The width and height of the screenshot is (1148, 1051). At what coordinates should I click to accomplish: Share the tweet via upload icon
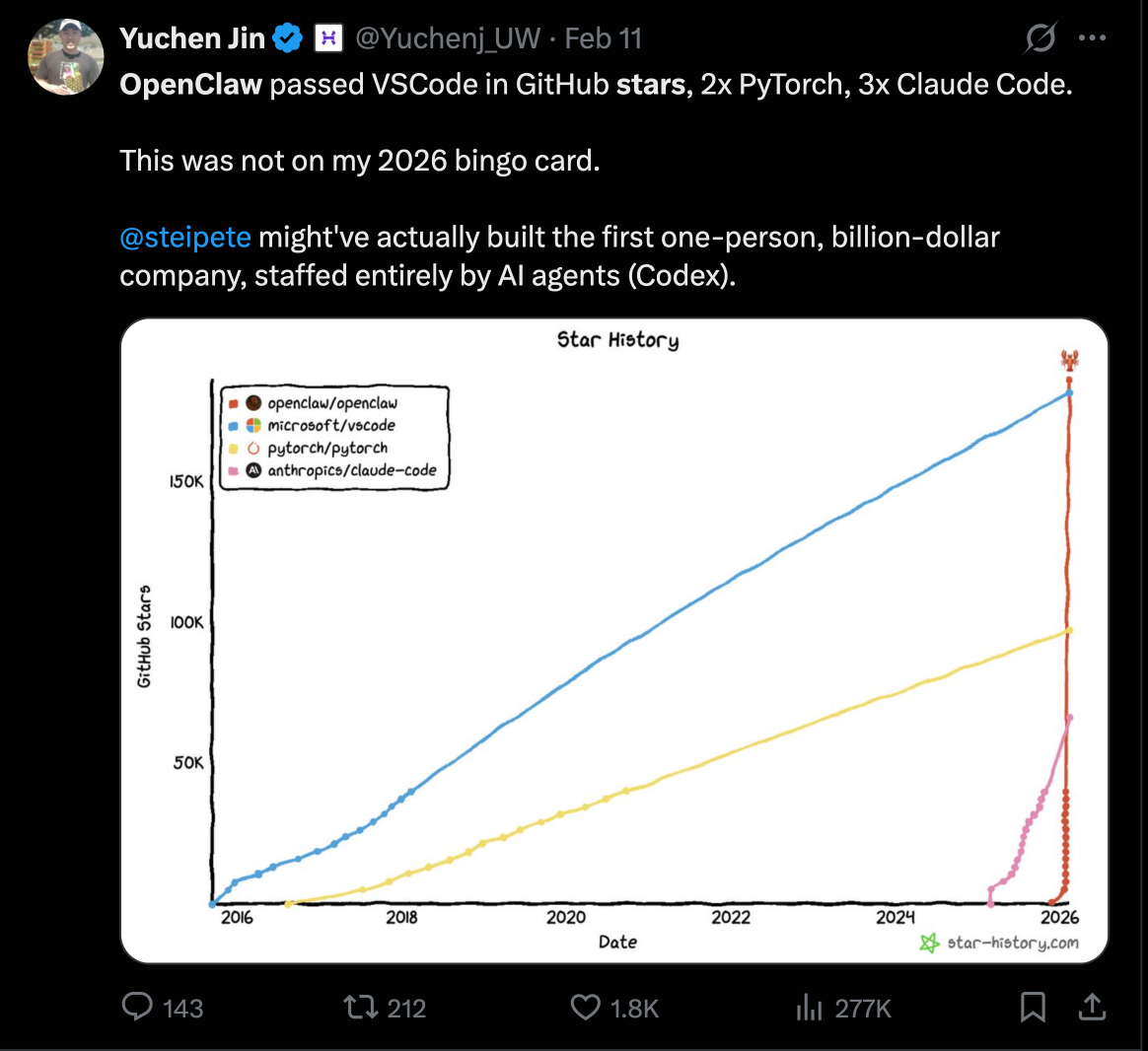pyautogui.click(x=1091, y=1007)
